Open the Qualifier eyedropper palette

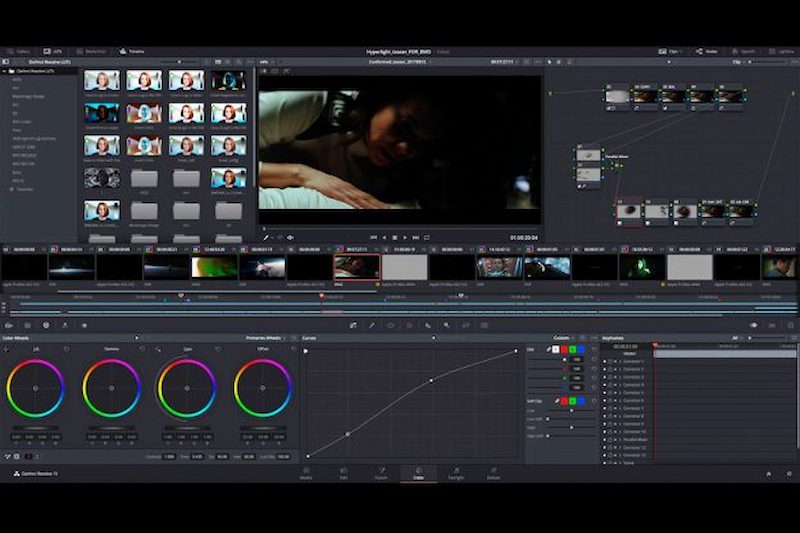(x=372, y=325)
